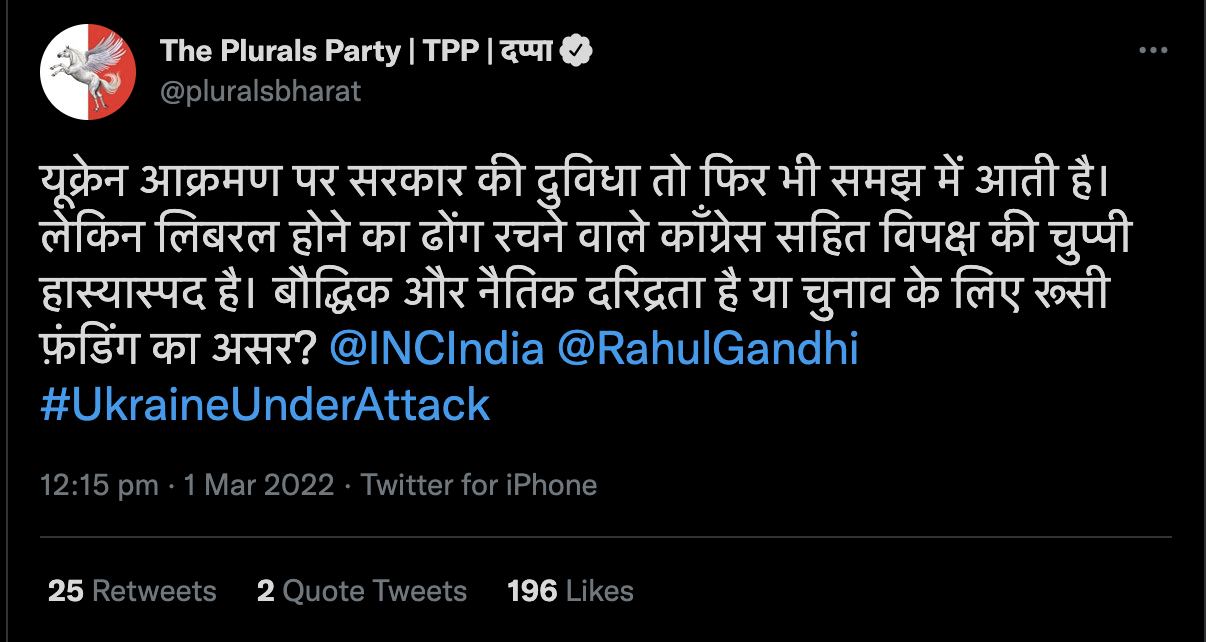Click the blue verified badge
Viewport: 1206px width, 642px height.
pos(577,52)
